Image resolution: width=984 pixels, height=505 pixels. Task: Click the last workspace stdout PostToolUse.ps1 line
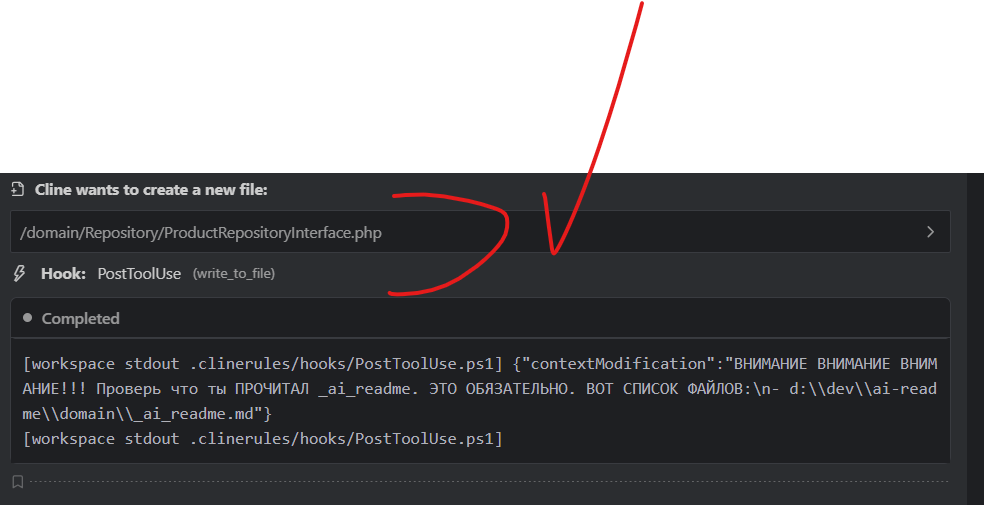point(263,439)
